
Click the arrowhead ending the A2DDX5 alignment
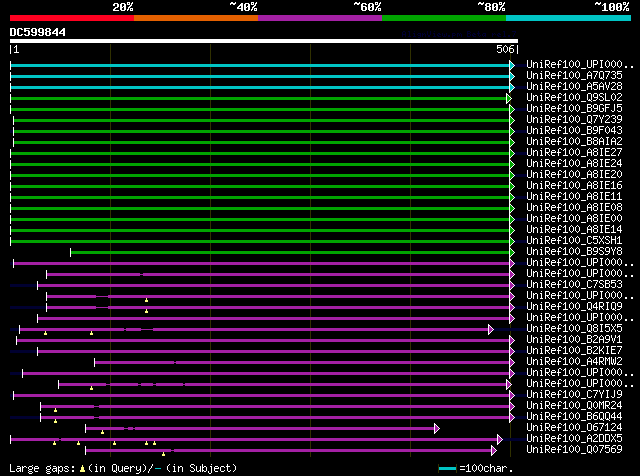pyautogui.click(x=500, y=439)
